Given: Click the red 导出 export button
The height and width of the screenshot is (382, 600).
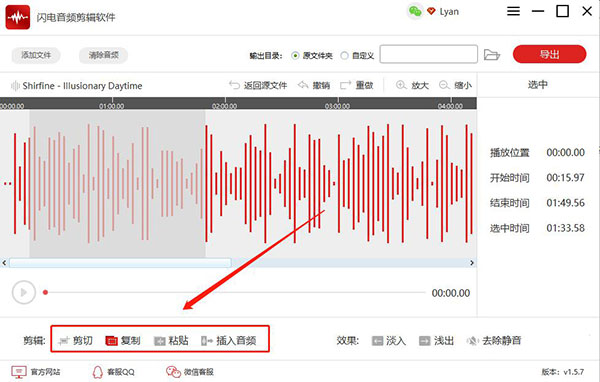Looking at the screenshot, I should [549, 54].
